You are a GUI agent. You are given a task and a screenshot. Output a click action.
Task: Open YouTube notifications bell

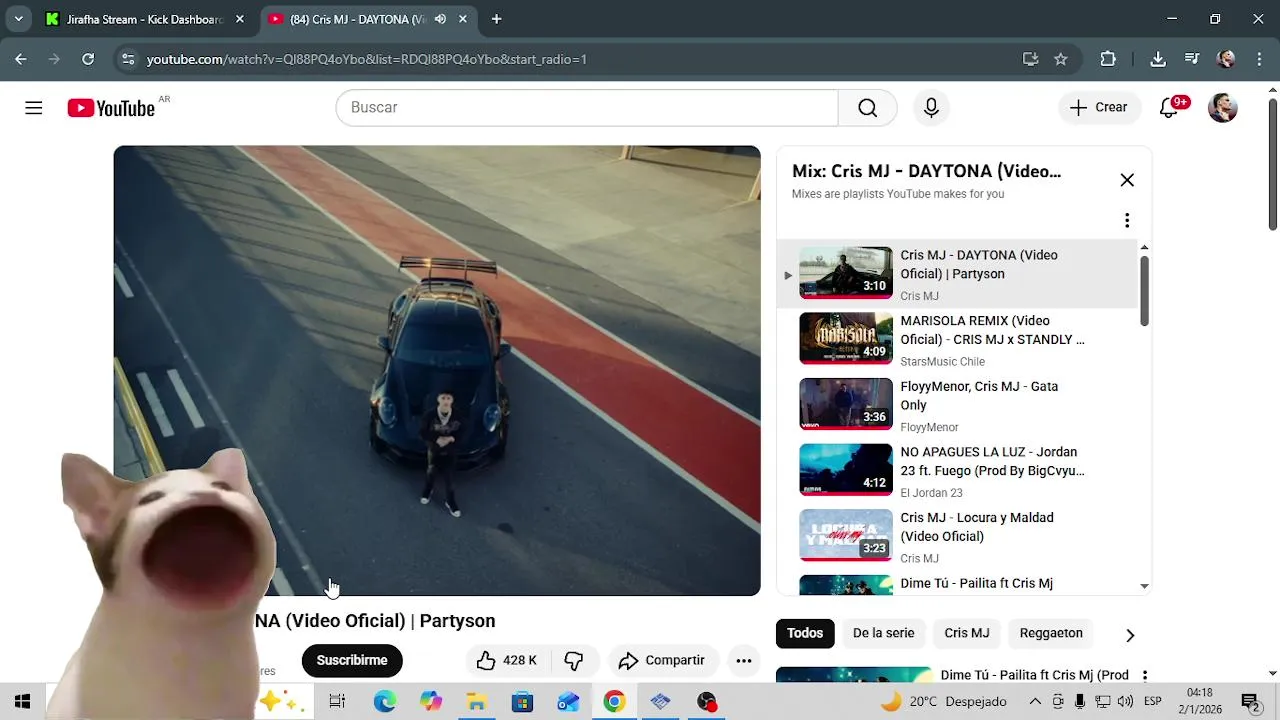1169,108
